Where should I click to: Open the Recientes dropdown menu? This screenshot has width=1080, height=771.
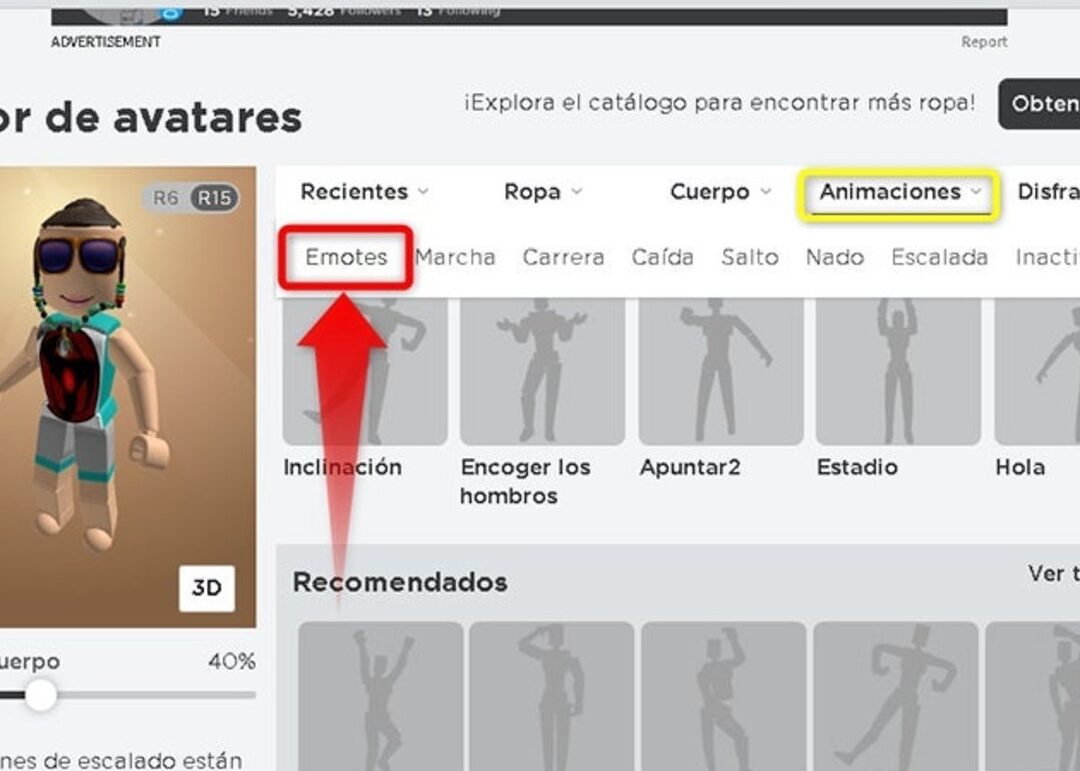coord(364,192)
